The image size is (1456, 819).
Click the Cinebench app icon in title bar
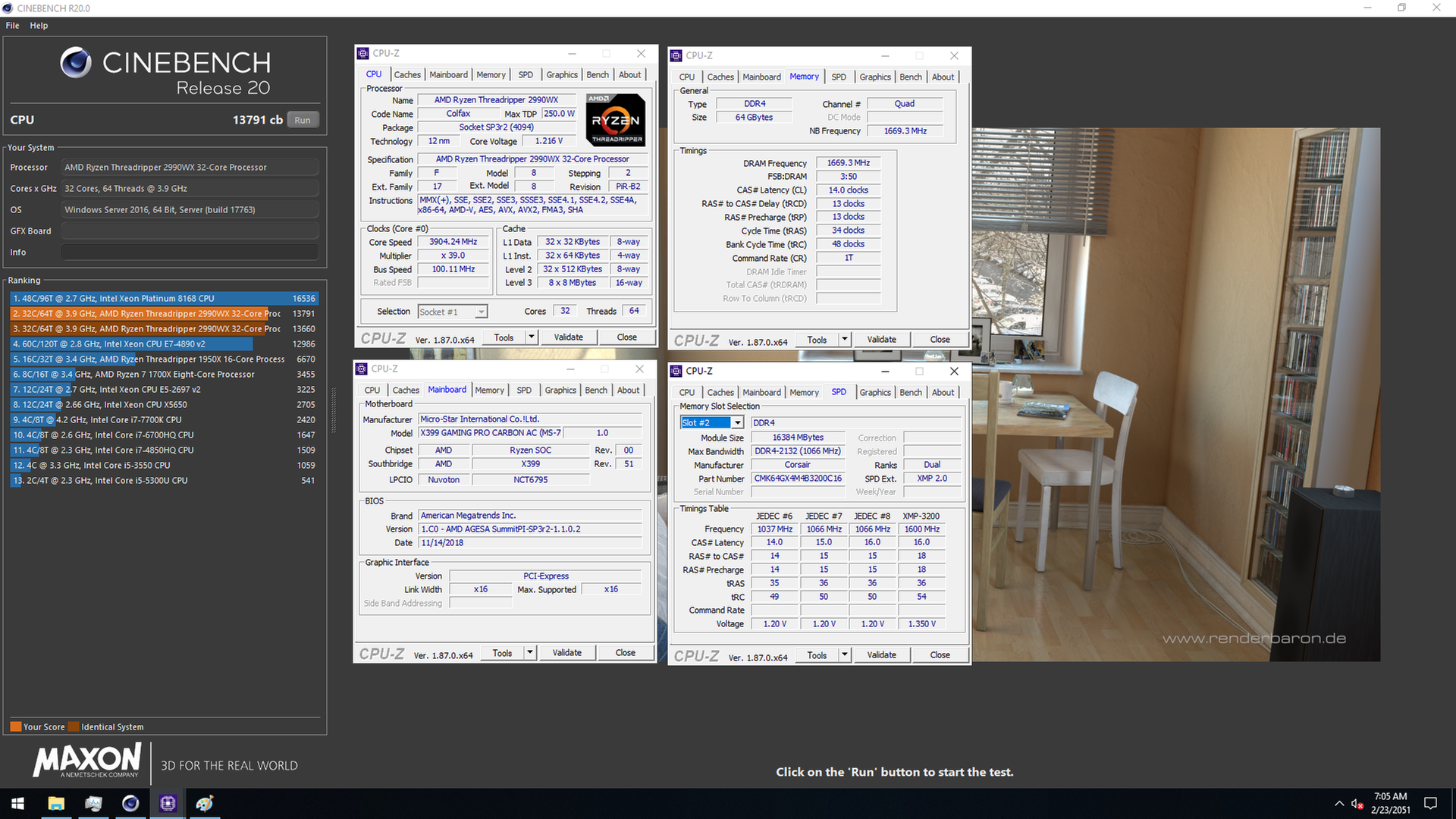(8, 8)
